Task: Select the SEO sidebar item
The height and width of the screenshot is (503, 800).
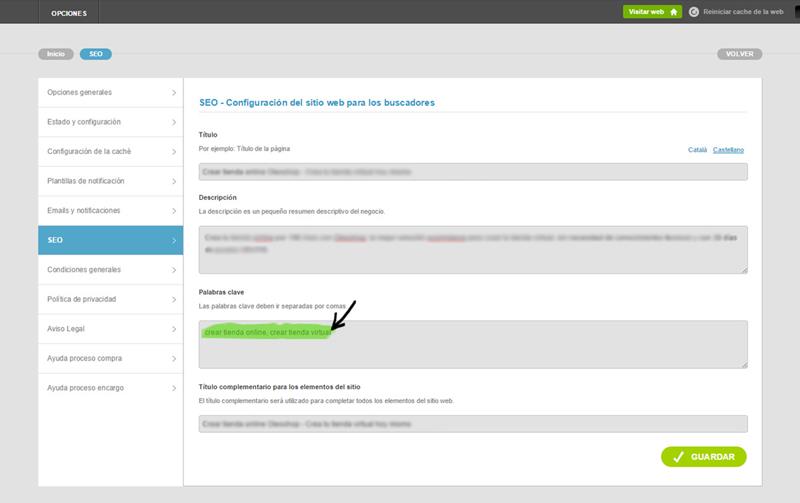Action: coord(110,240)
